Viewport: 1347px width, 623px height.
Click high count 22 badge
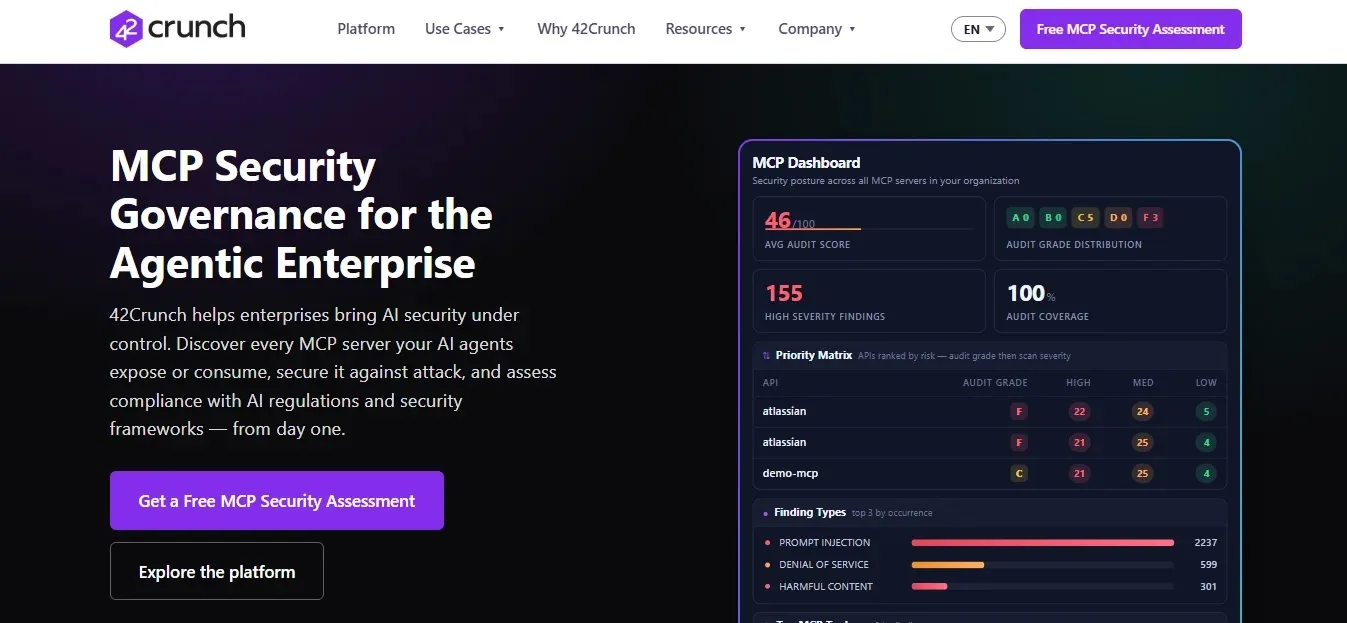coord(1079,411)
